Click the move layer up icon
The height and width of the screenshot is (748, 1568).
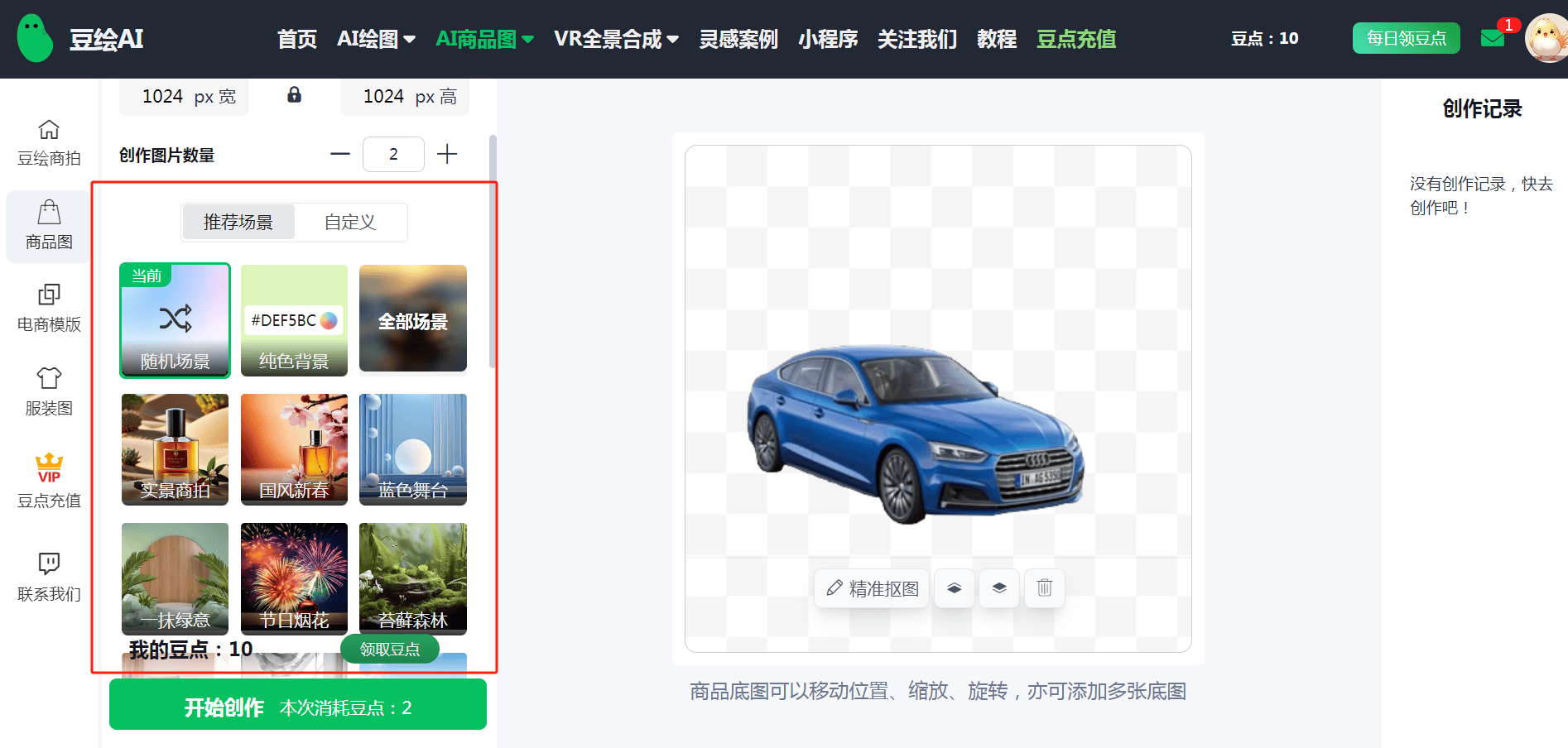954,588
